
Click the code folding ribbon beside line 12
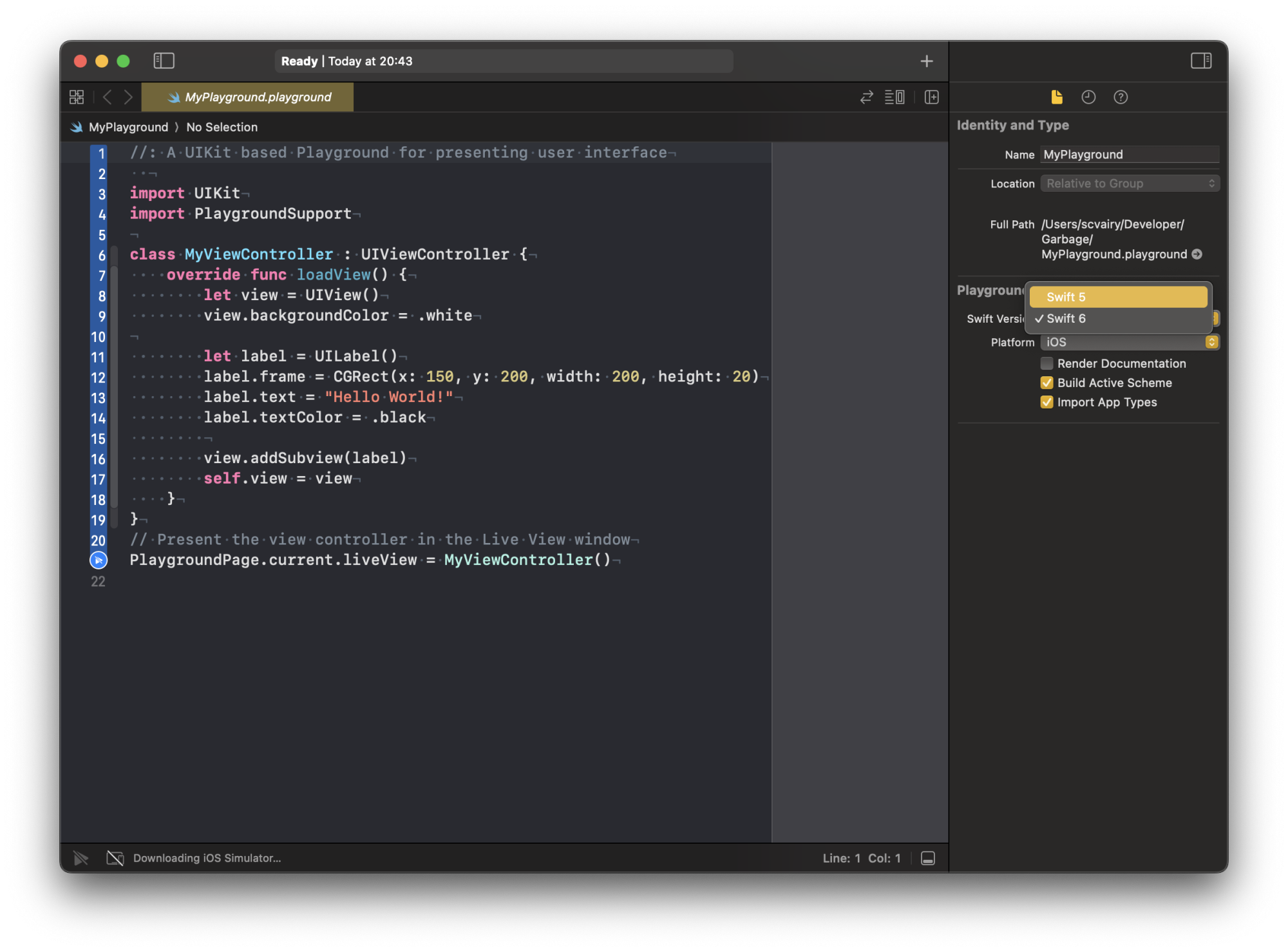click(x=114, y=377)
